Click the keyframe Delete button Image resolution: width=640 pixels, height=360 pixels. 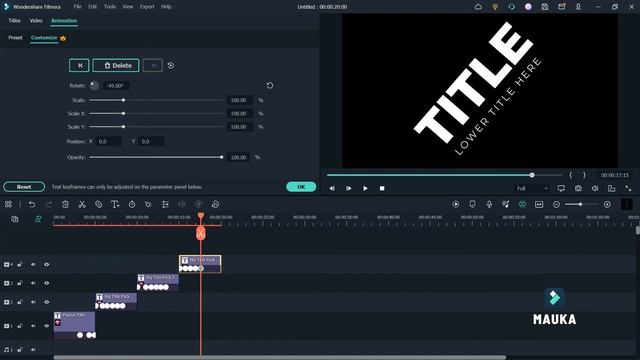tap(116, 65)
